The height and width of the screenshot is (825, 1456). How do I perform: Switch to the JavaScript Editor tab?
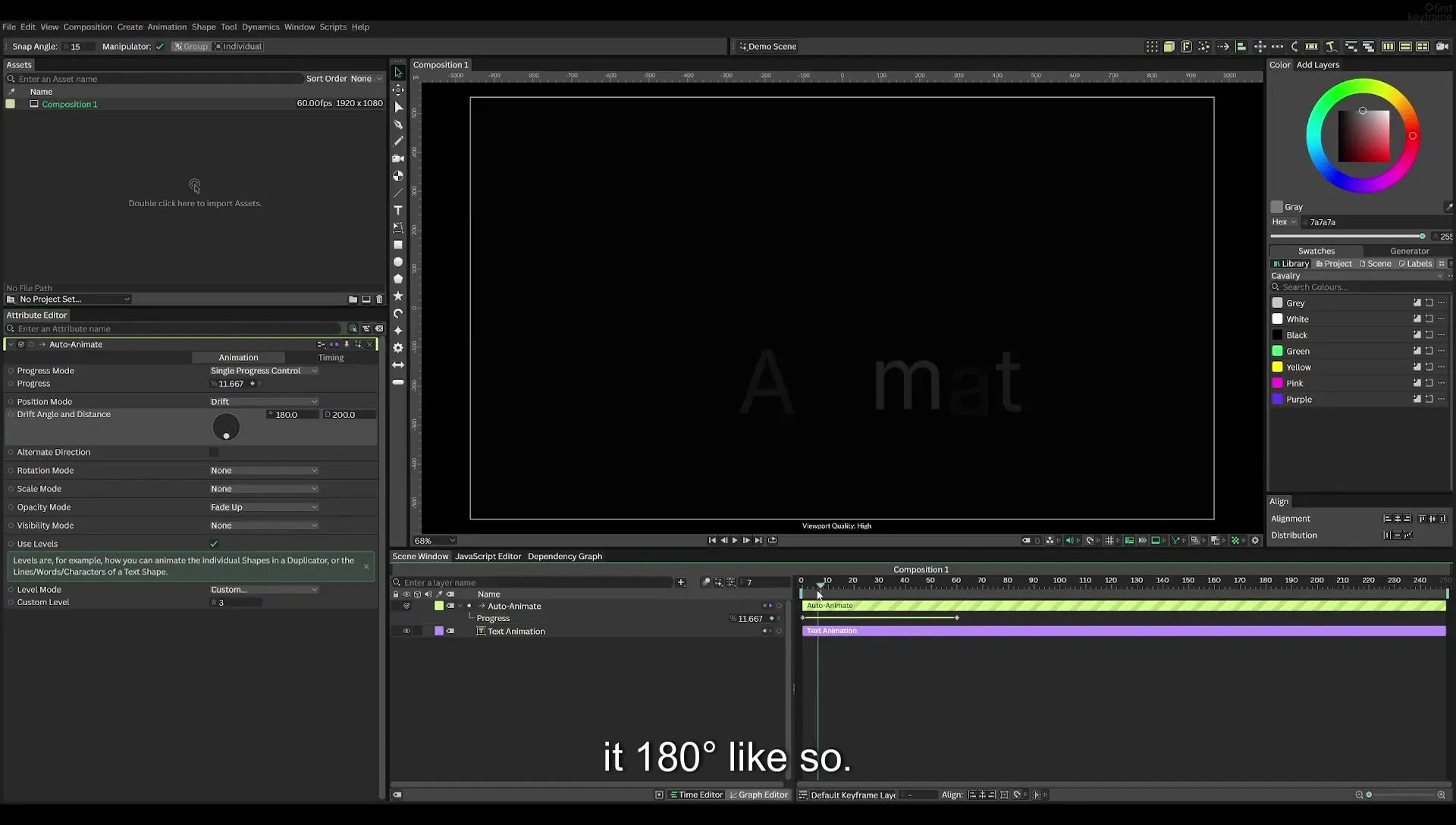[488, 557]
